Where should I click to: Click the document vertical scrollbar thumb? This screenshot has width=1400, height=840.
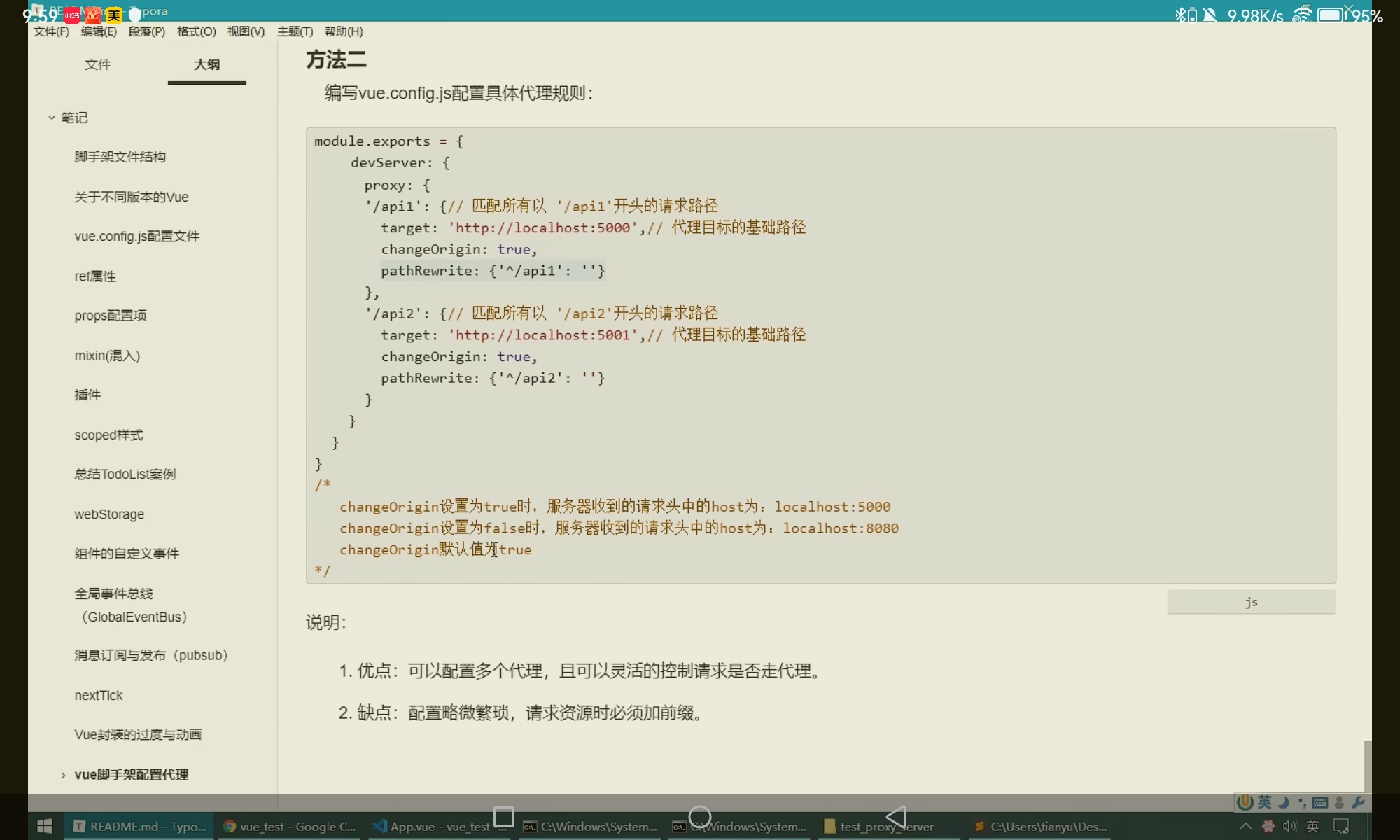click(1367, 766)
